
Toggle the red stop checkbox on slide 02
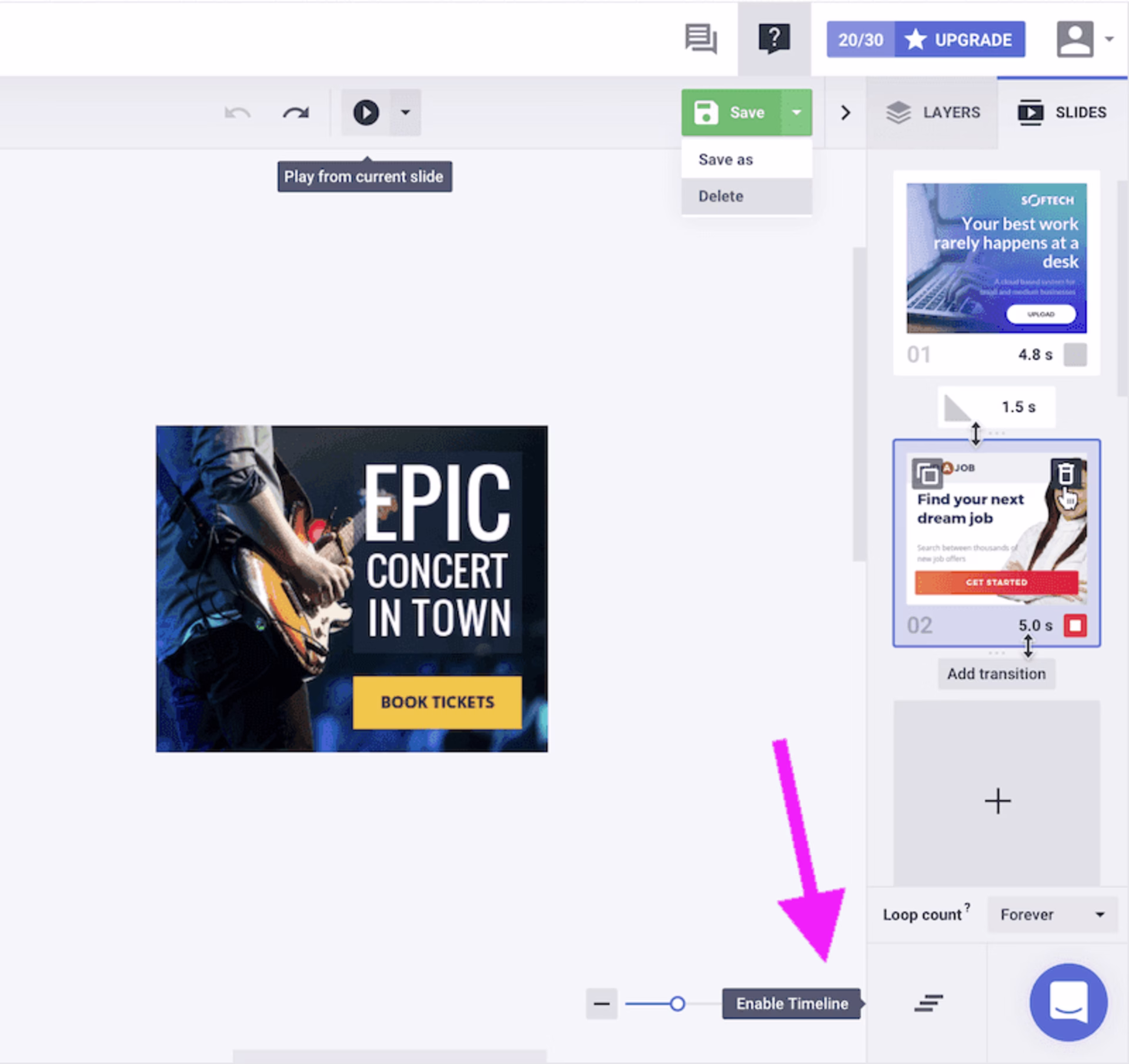(1075, 625)
